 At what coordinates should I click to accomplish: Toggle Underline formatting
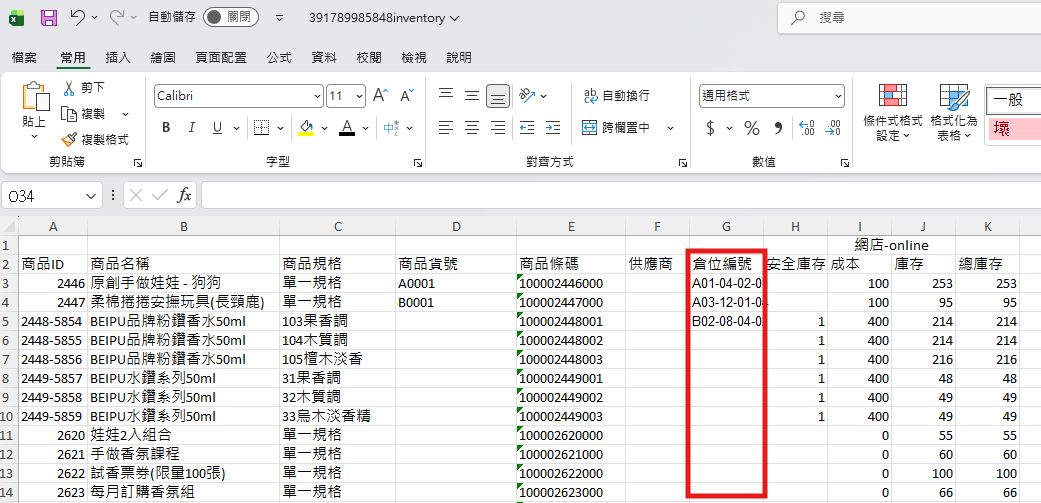[x=217, y=127]
